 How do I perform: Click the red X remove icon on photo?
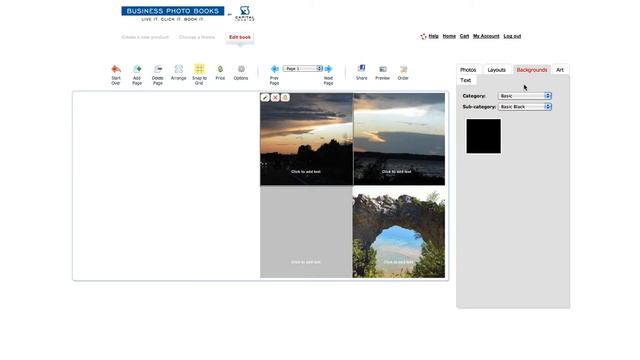275,98
